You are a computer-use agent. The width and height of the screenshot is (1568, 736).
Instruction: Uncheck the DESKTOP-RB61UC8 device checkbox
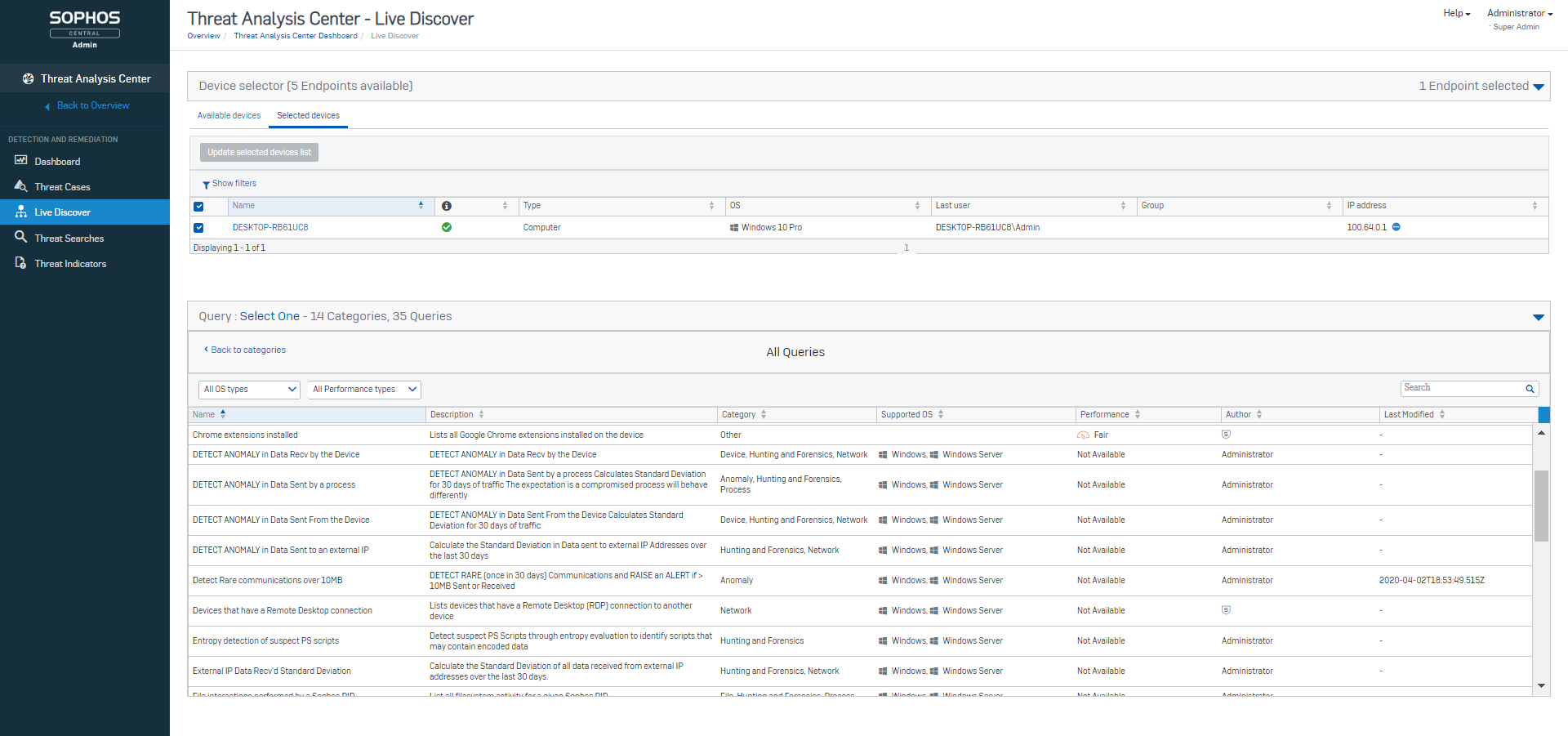(x=198, y=228)
